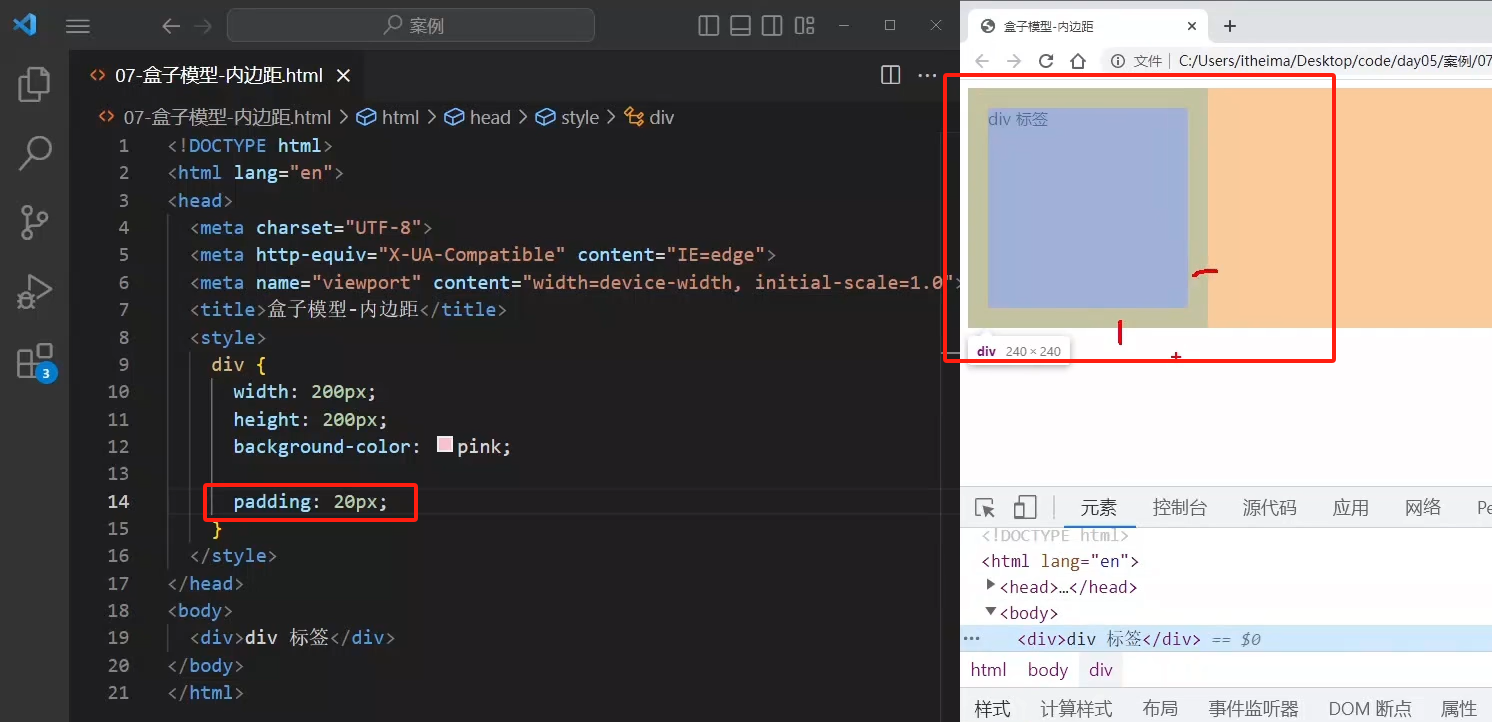Click div in the DevTools breadcrumb
The height and width of the screenshot is (722, 1492).
click(1101, 670)
